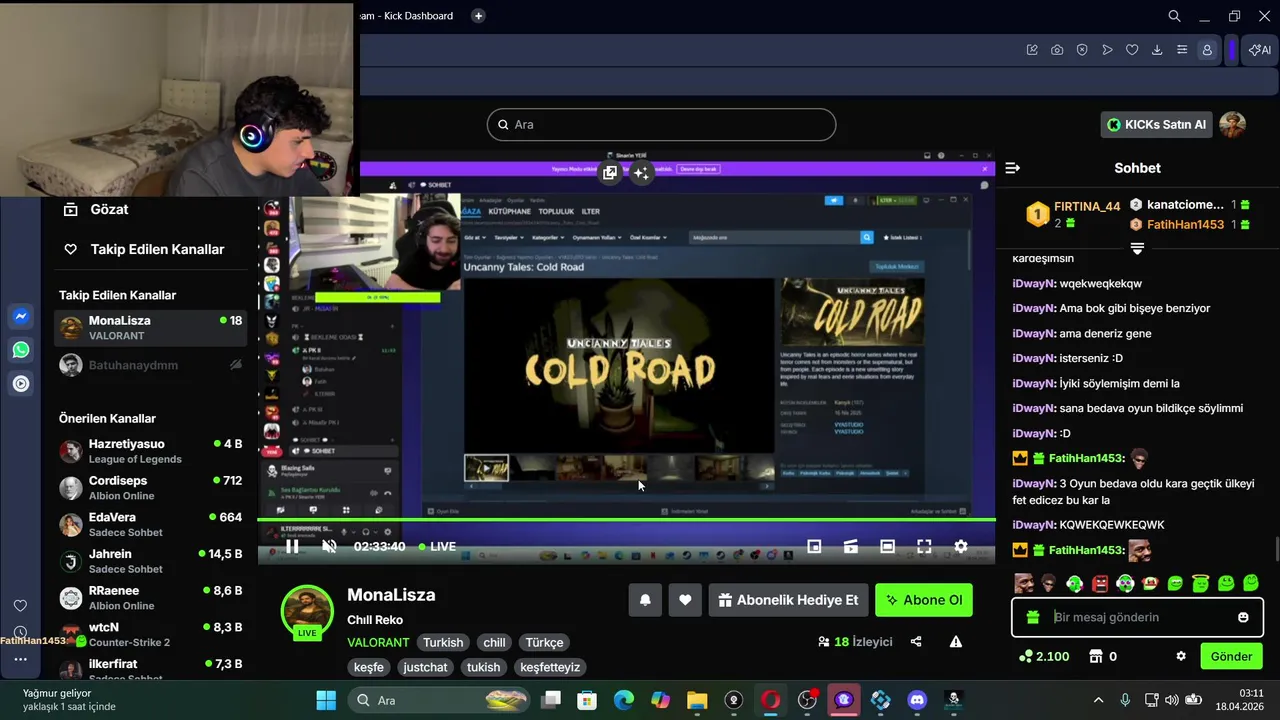Open the channel points 2.100 balance
The height and width of the screenshot is (720, 1280).
point(1044,656)
